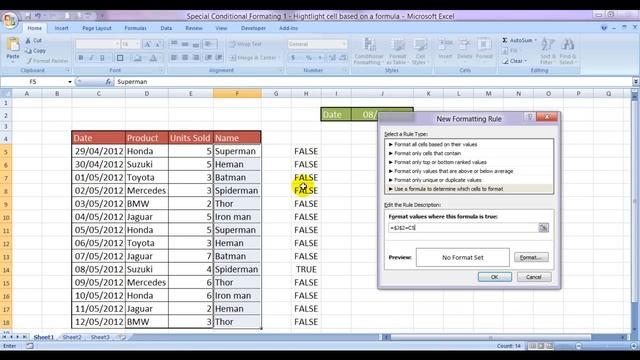
Task: Click the dialog help question mark
Action: (530, 117)
